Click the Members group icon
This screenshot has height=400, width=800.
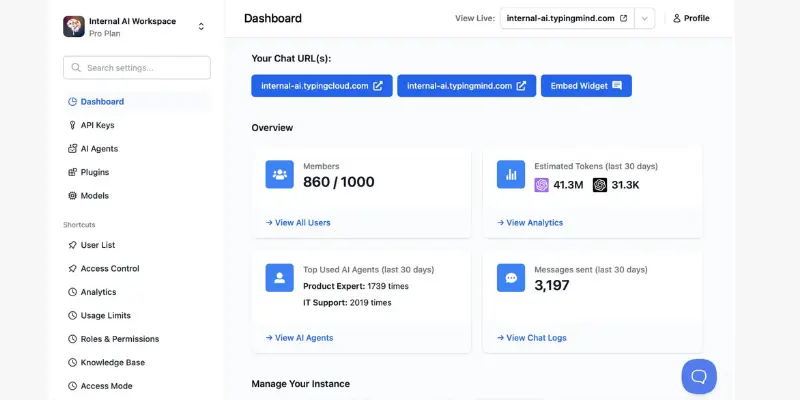click(280, 174)
